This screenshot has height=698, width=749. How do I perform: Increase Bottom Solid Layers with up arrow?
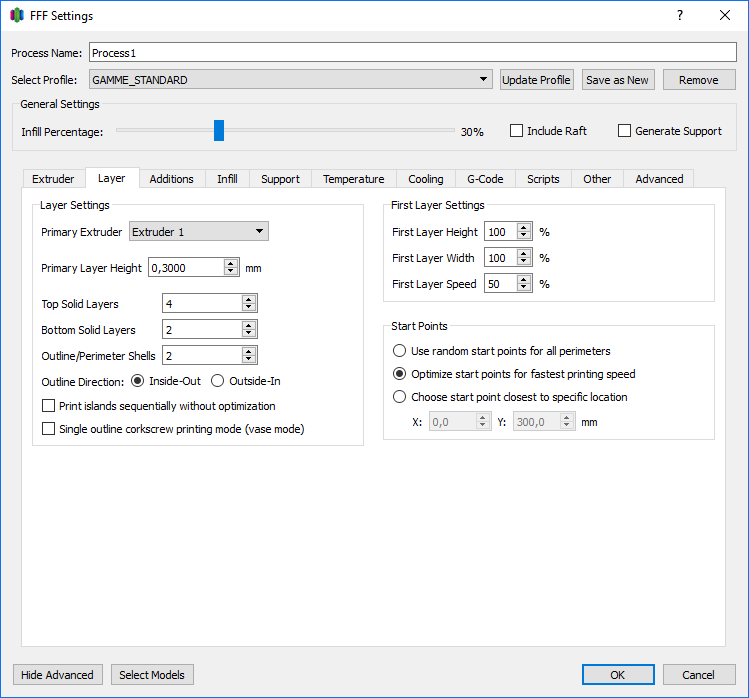click(x=249, y=325)
